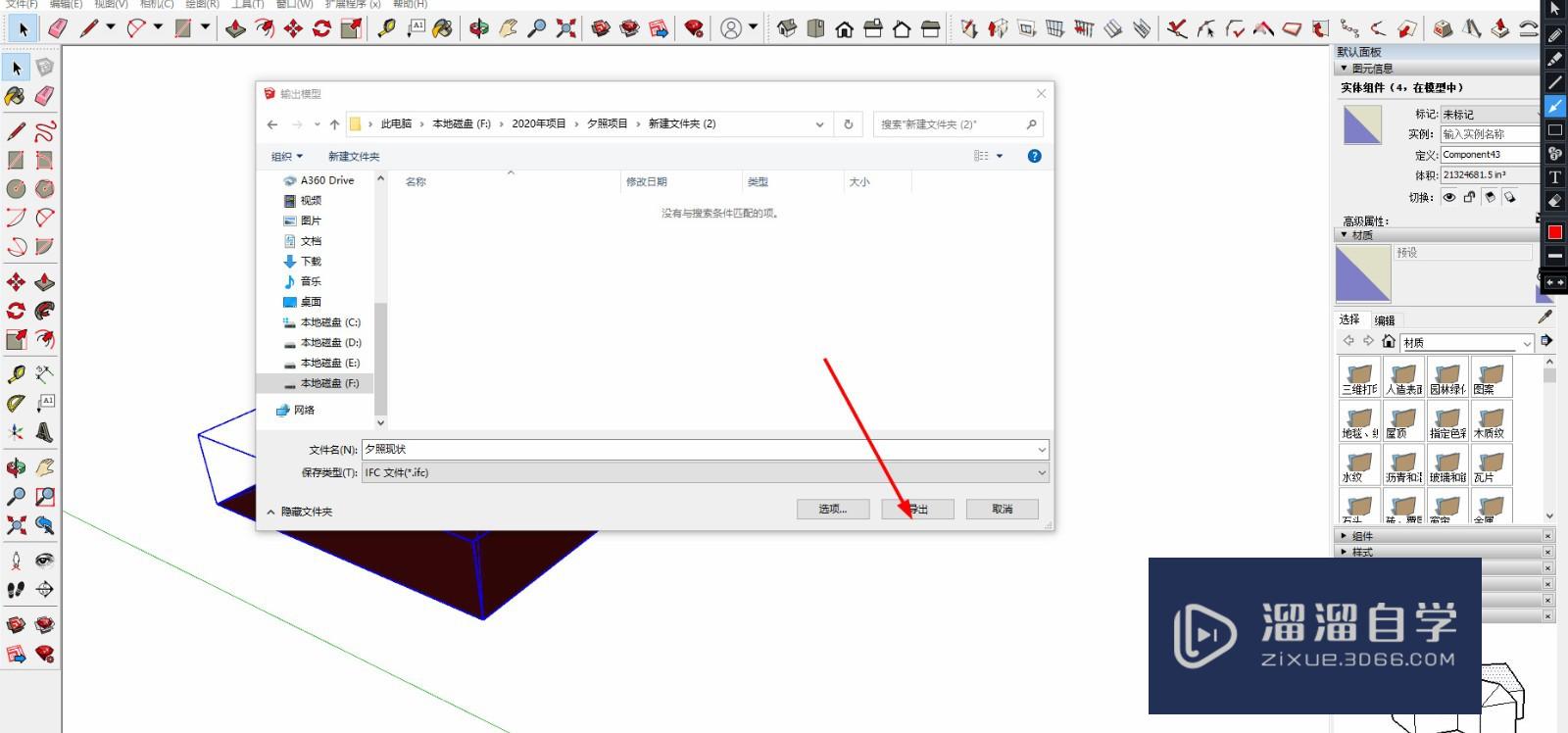Viewport: 1568px width, 733px height.
Task: Toggle cast shadows switch in Entity Info
Action: [1510, 197]
